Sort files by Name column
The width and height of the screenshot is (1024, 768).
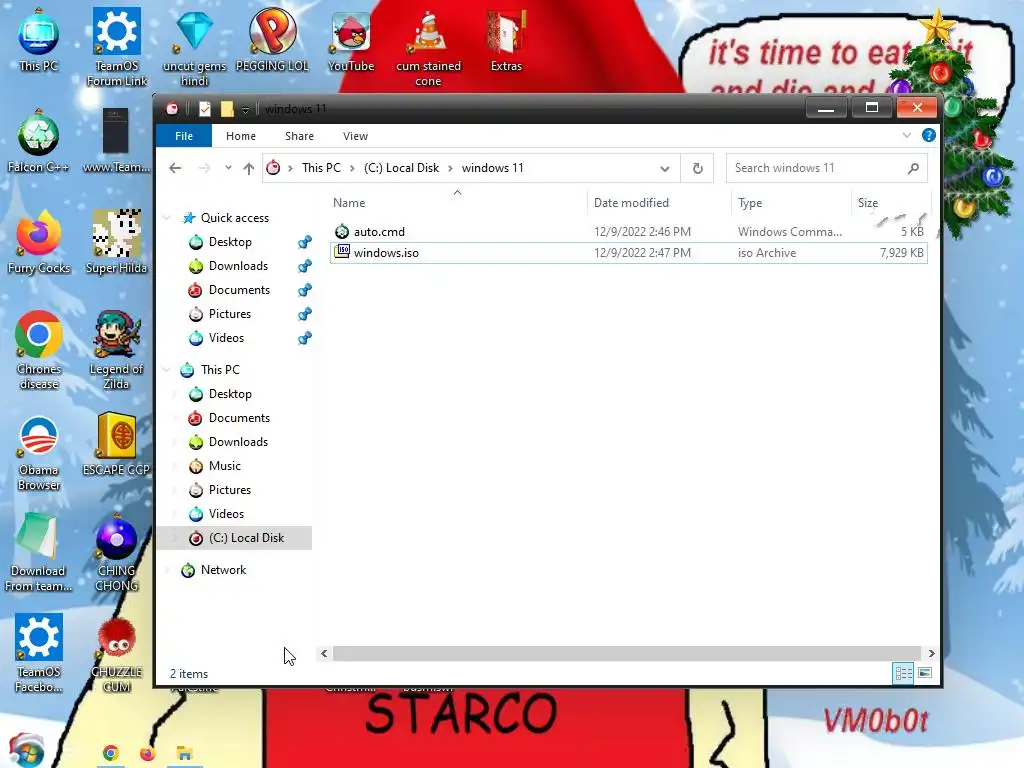coord(457,202)
